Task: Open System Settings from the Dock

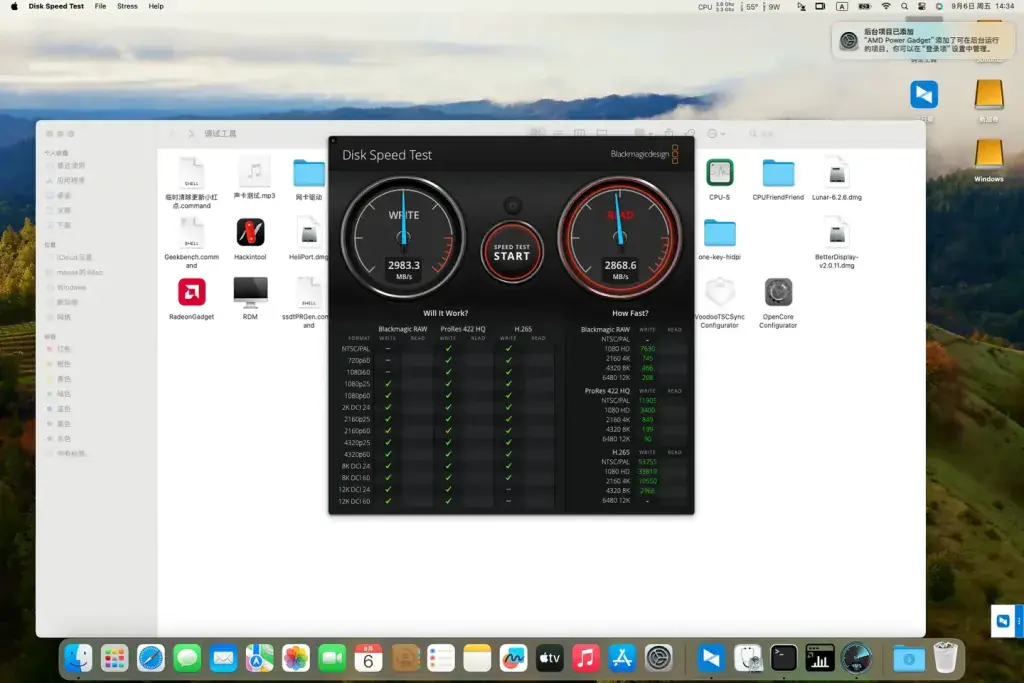Action: (658, 658)
